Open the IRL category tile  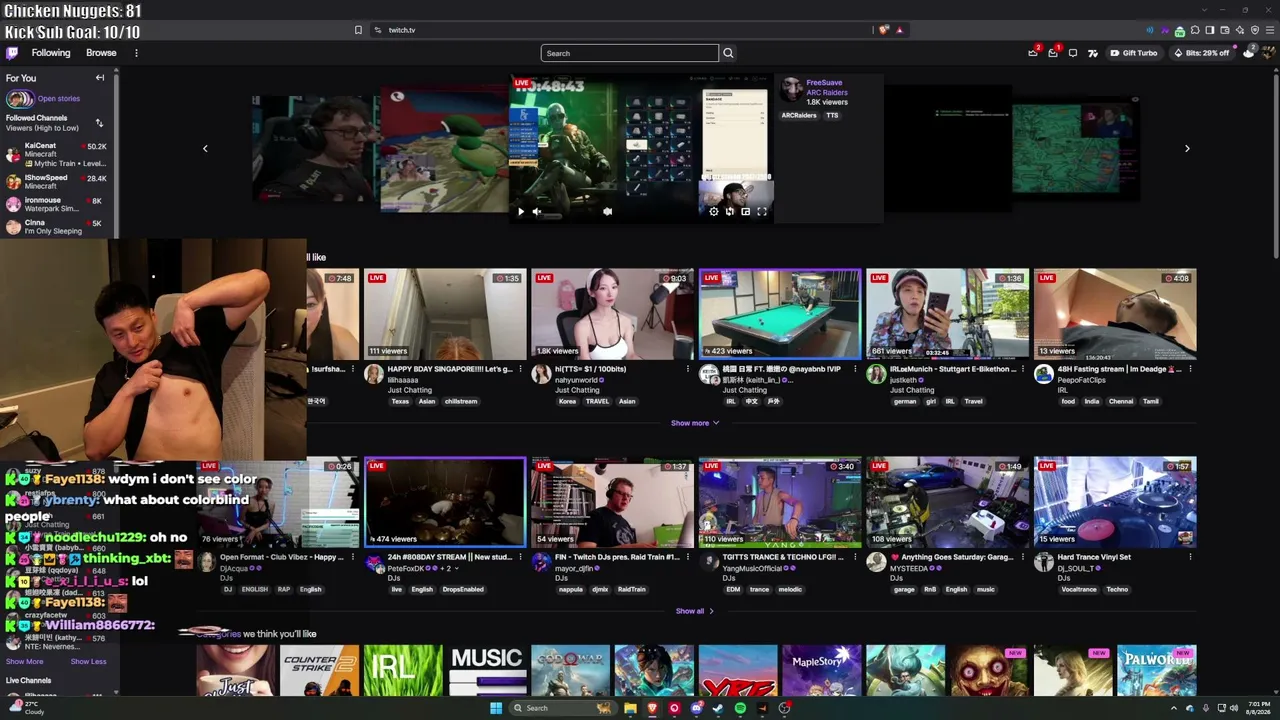pos(403,670)
